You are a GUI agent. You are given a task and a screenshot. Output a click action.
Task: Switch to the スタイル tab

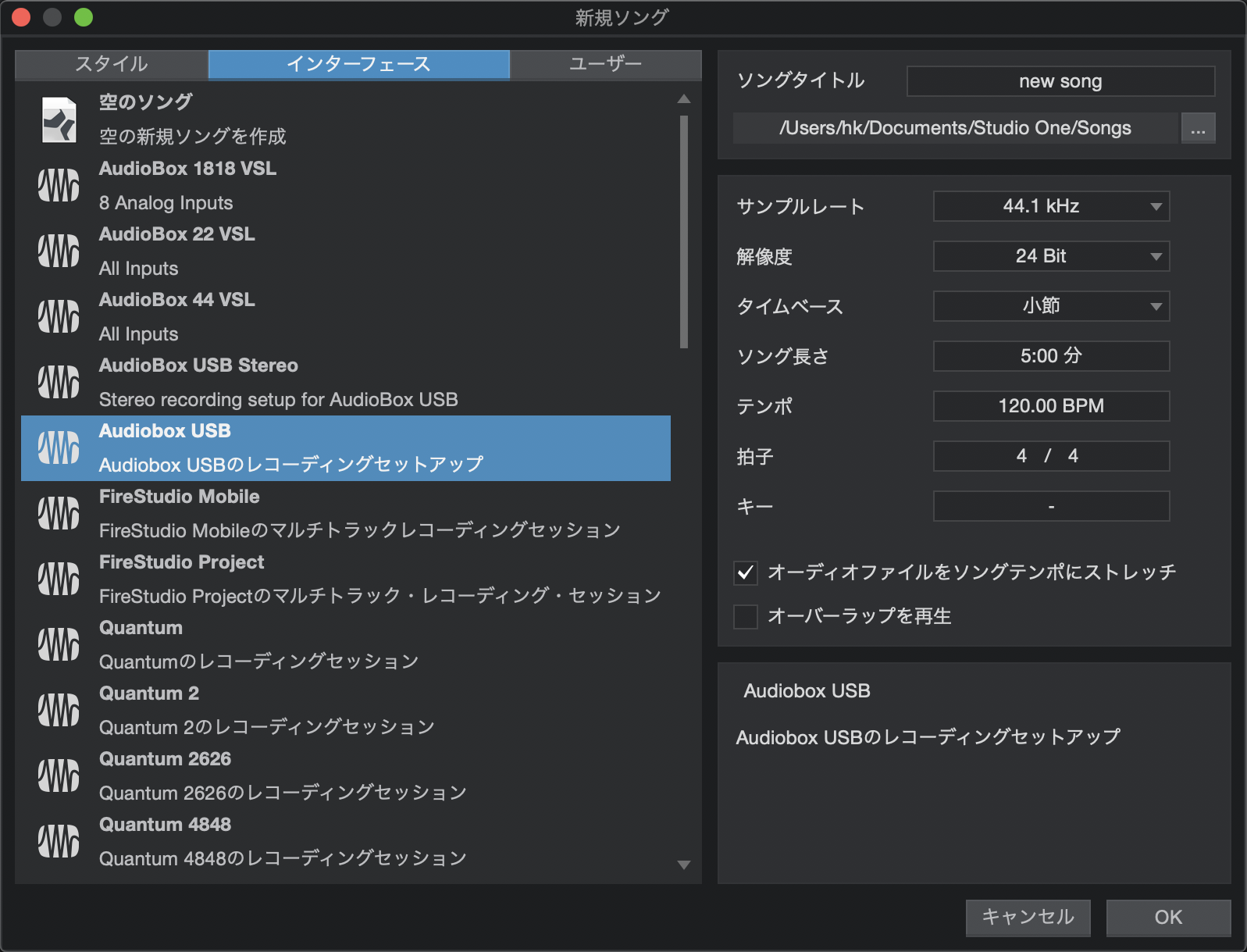pos(112,64)
